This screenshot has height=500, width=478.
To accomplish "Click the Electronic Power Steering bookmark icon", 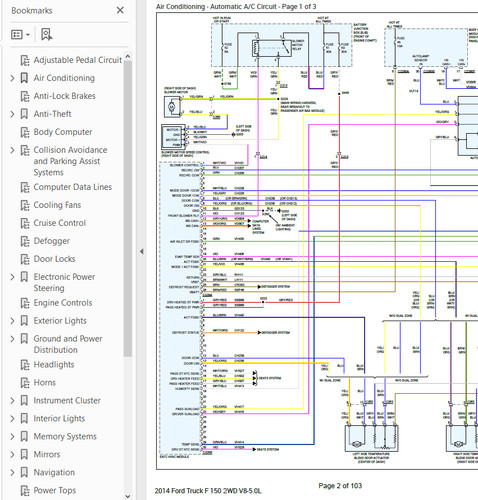I will (x=24, y=277).
